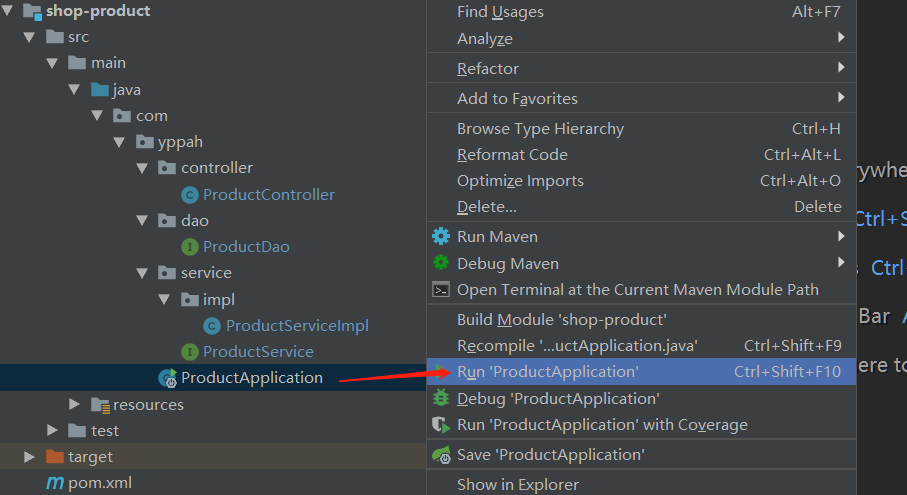Image resolution: width=907 pixels, height=495 pixels.
Task: Open the Analyze submenu arrow
Action: tap(841, 38)
